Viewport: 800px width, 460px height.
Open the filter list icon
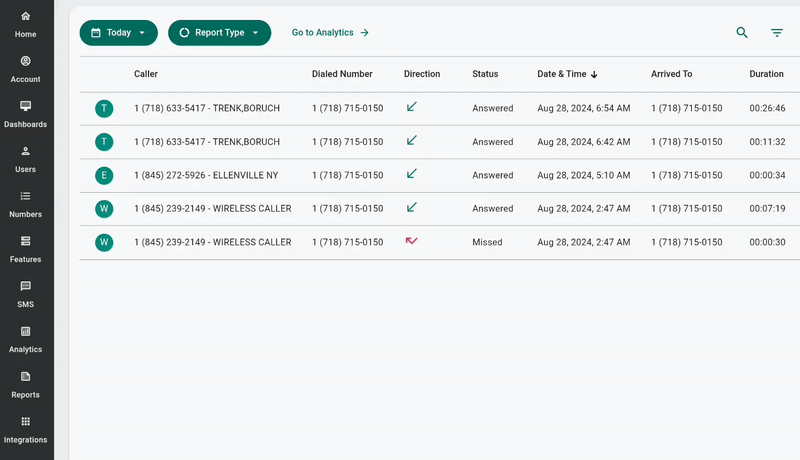[x=777, y=33]
